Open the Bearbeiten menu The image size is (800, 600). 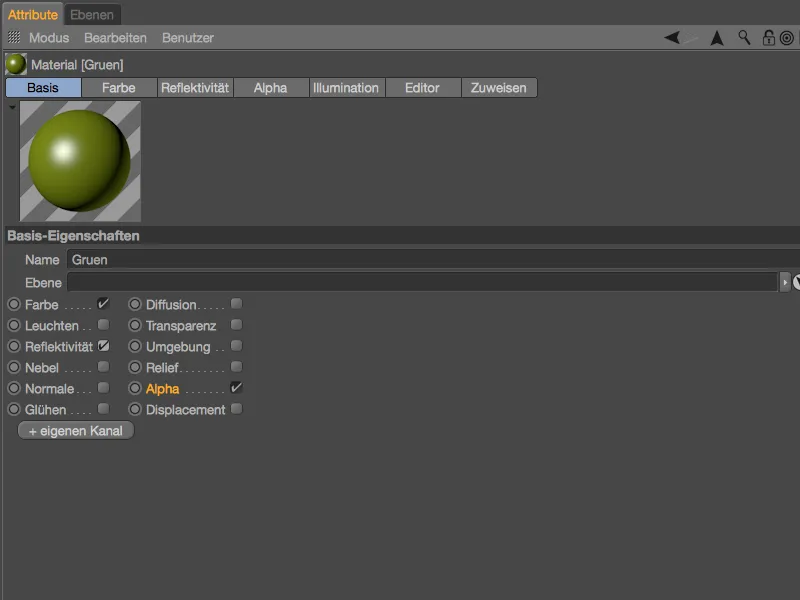point(115,38)
